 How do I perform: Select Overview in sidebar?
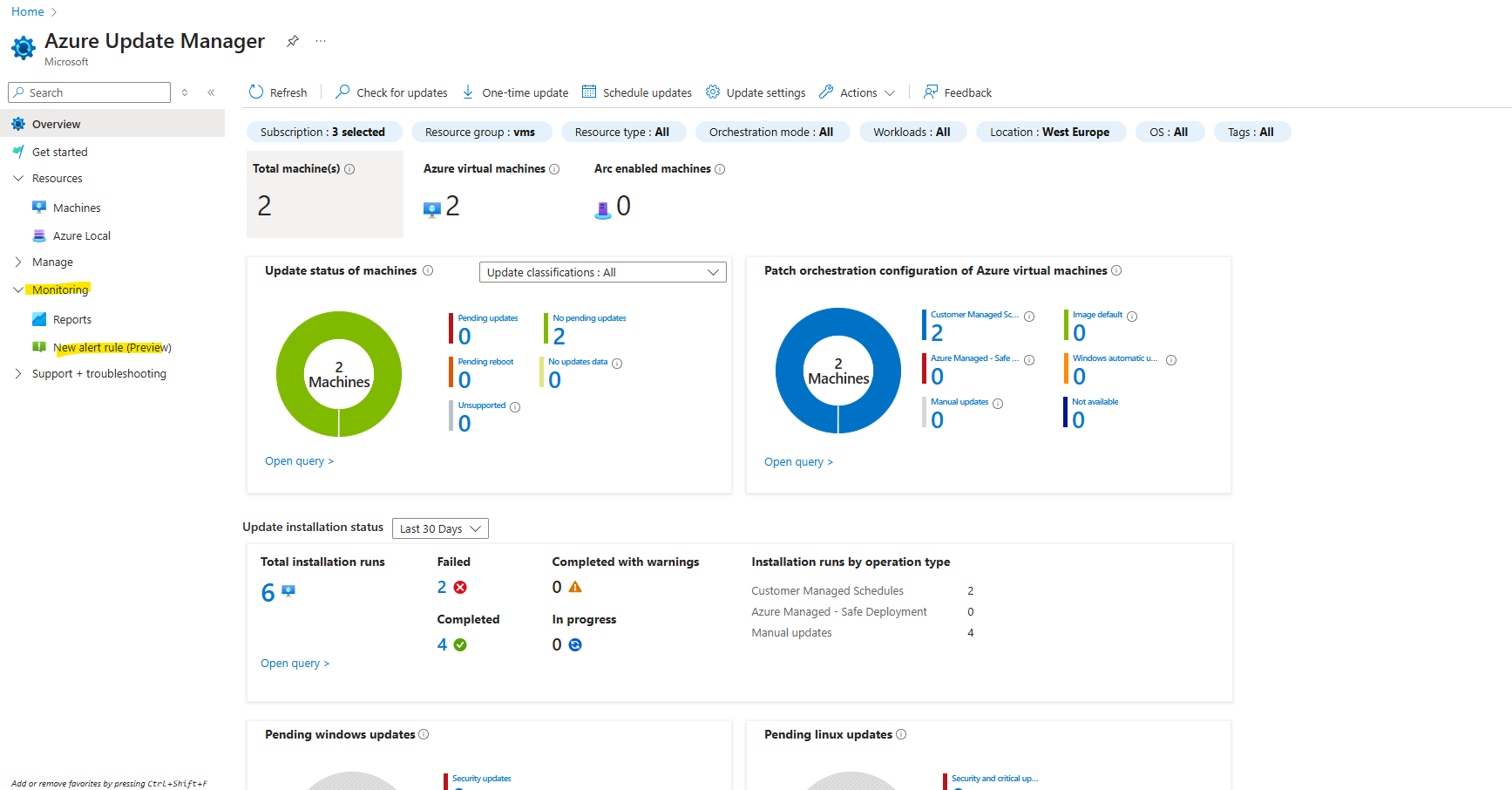[x=112, y=124]
